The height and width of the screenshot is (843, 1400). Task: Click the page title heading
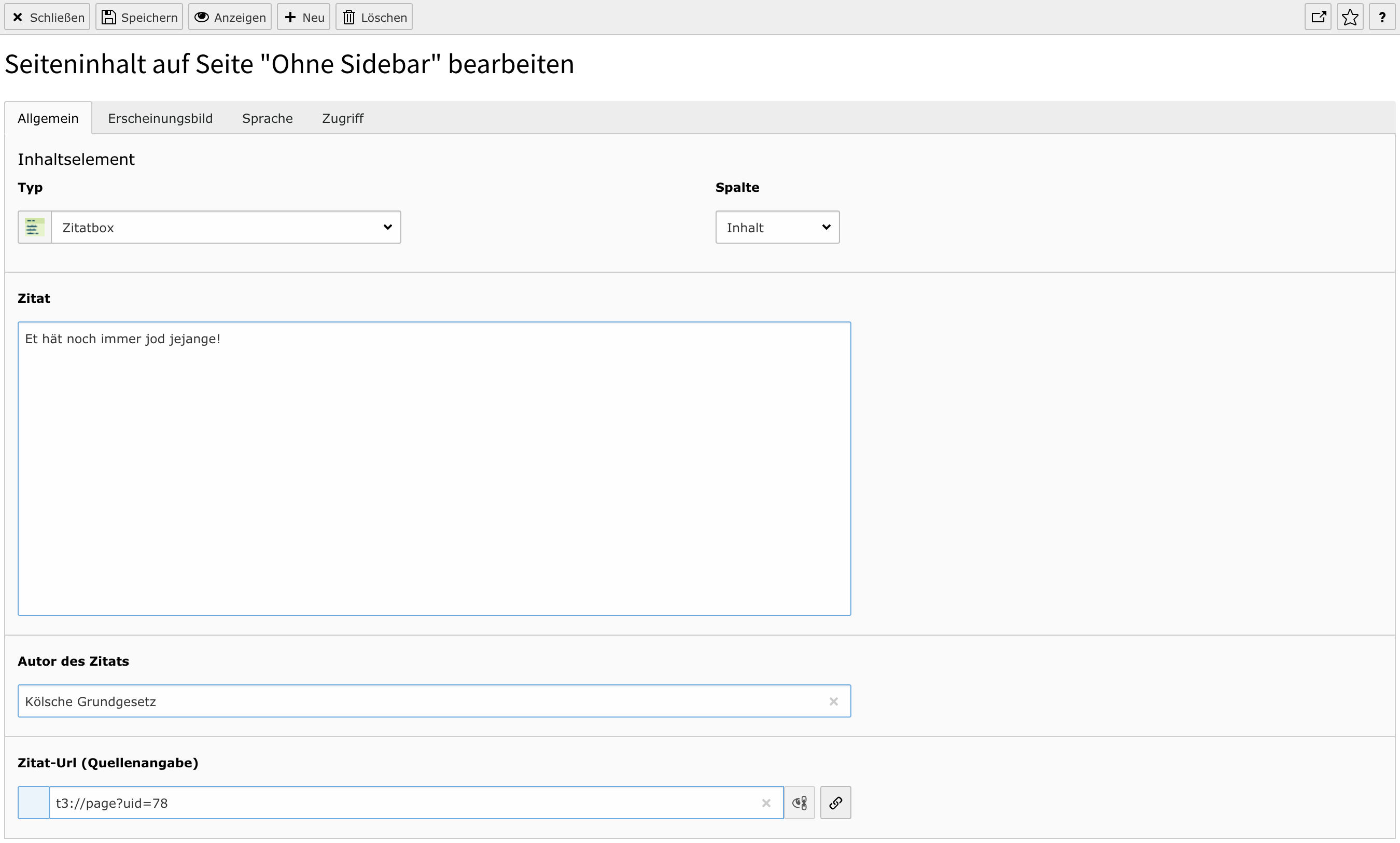point(290,64)
